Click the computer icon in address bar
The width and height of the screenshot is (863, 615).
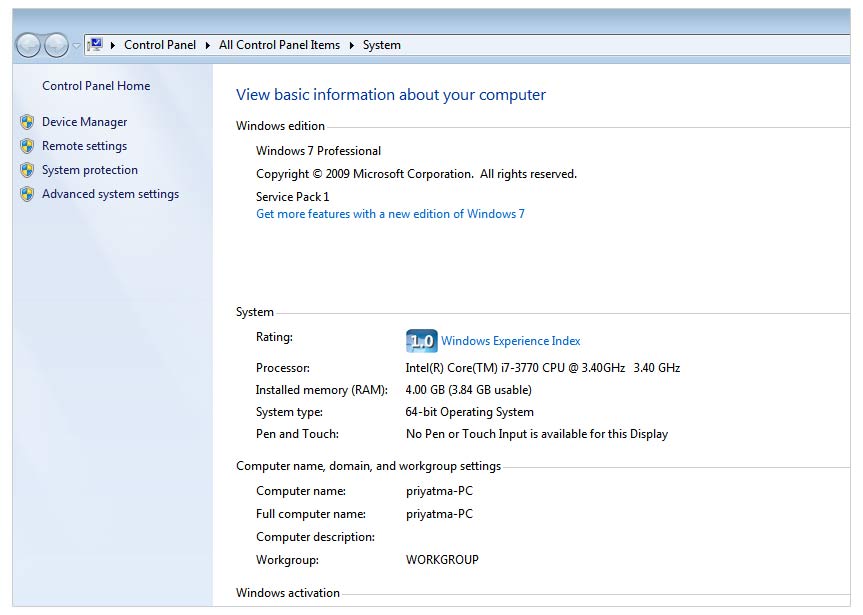point(96,44)
